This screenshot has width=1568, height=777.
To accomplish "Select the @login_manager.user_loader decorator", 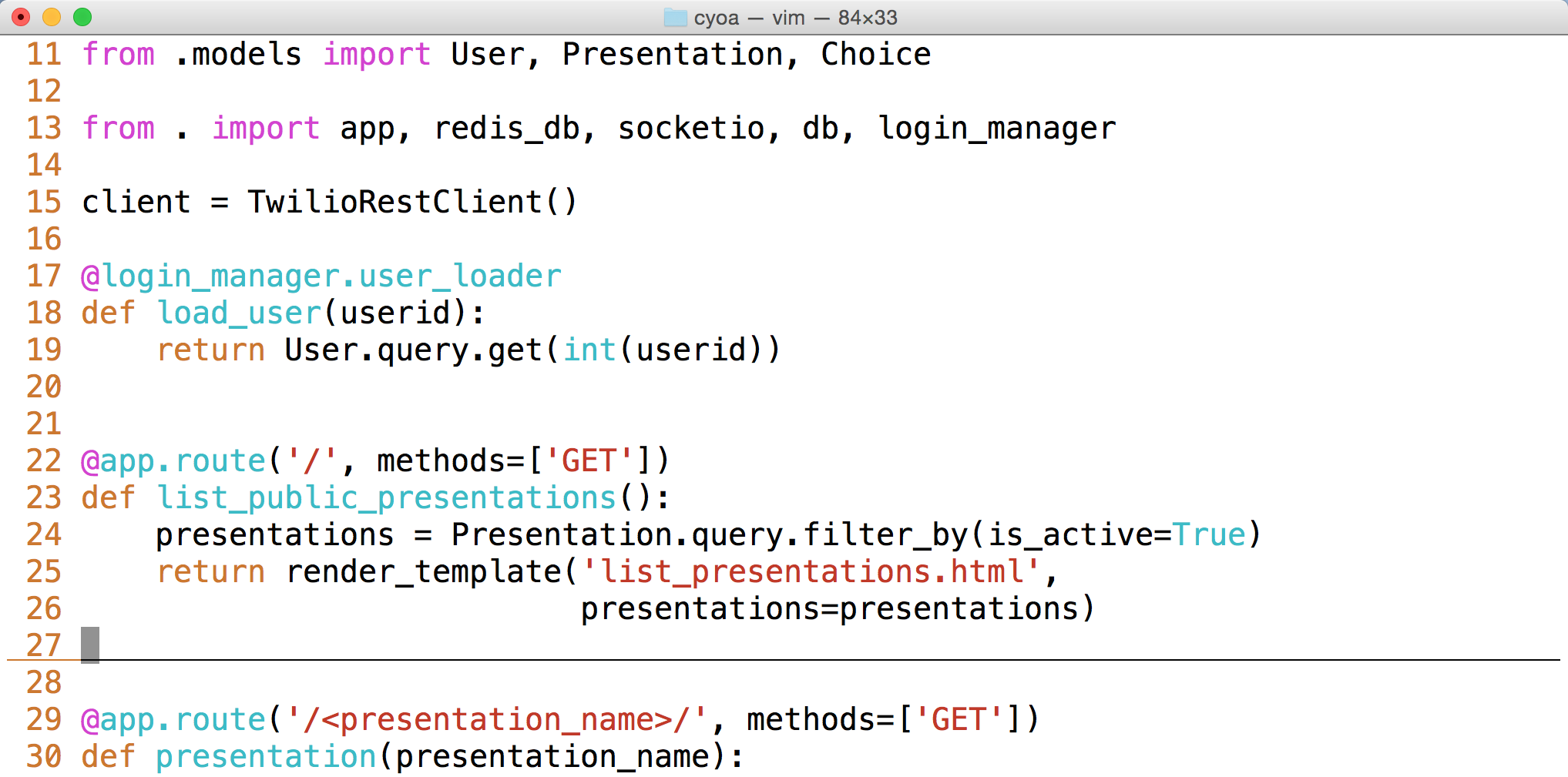I will tap(321, 276).
